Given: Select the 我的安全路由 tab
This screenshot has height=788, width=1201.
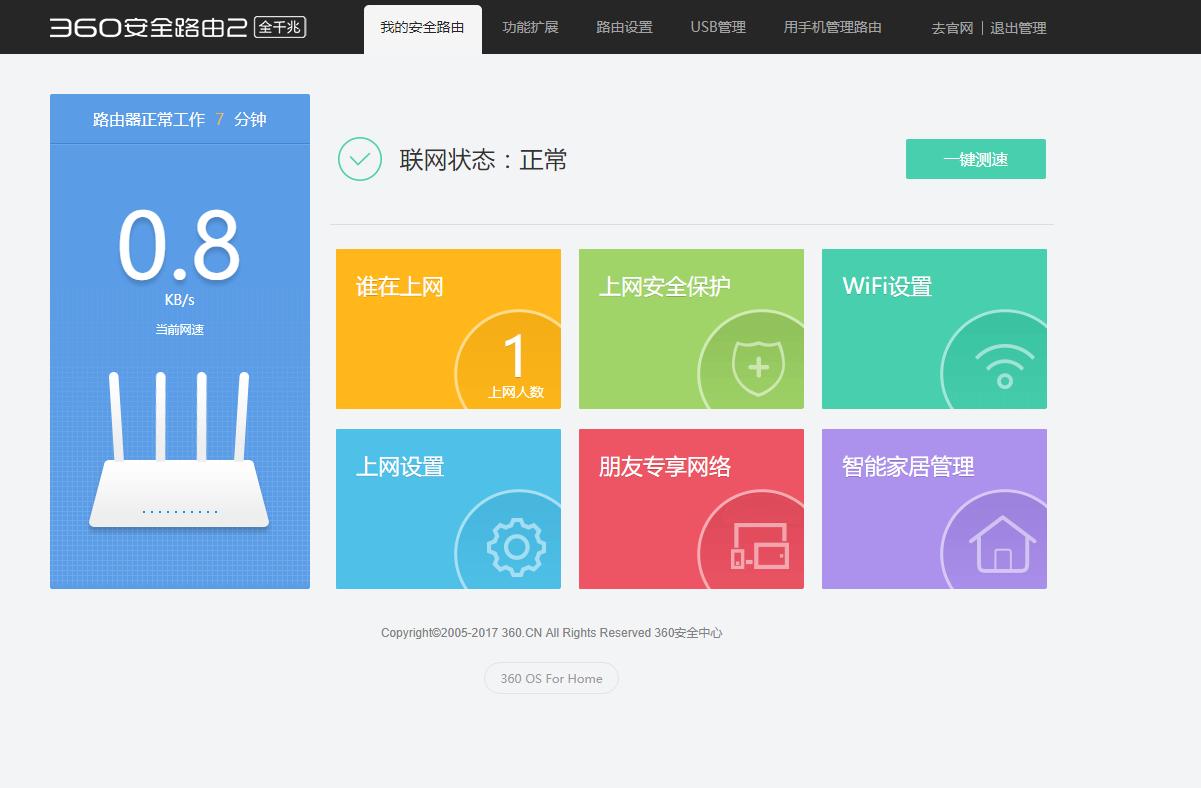Looking at the screenshot, I should [422, 28].
